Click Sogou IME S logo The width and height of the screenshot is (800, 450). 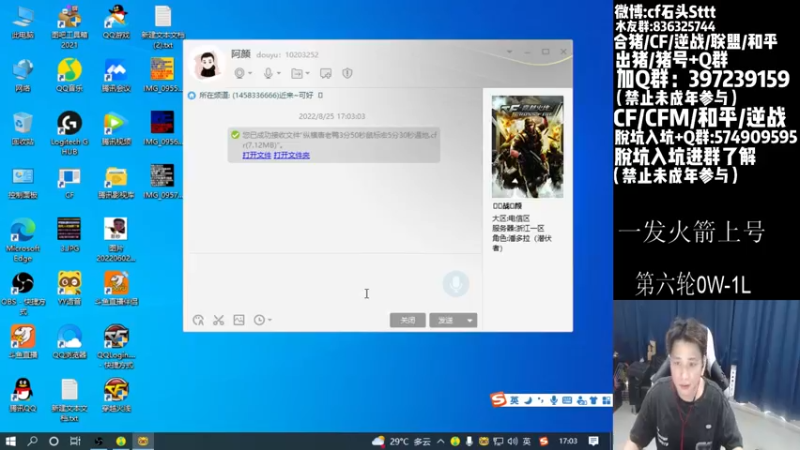(498, 400)
